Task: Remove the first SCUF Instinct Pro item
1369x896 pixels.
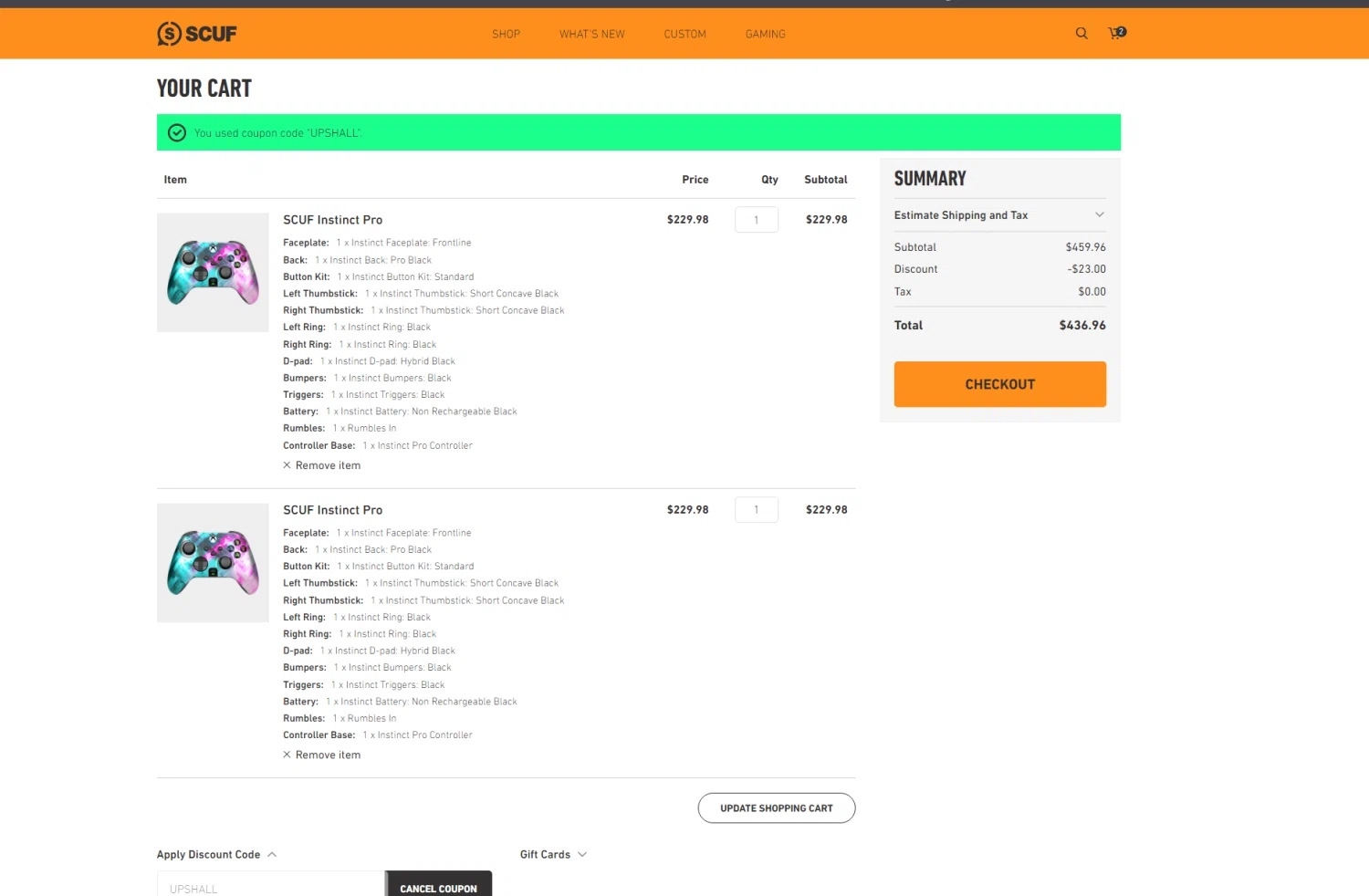Action: pos(321,465)
